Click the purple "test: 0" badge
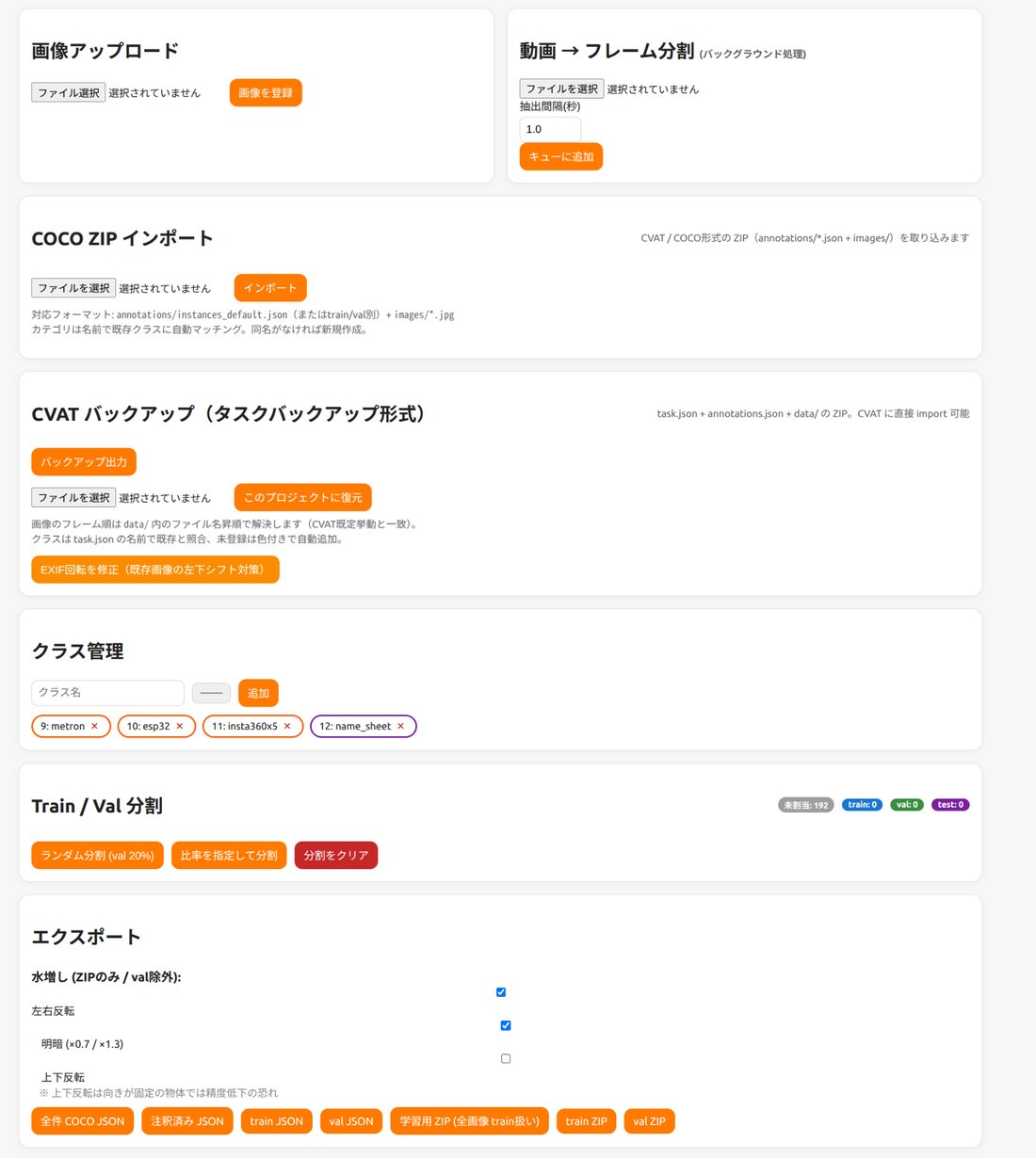 (950, 805)
